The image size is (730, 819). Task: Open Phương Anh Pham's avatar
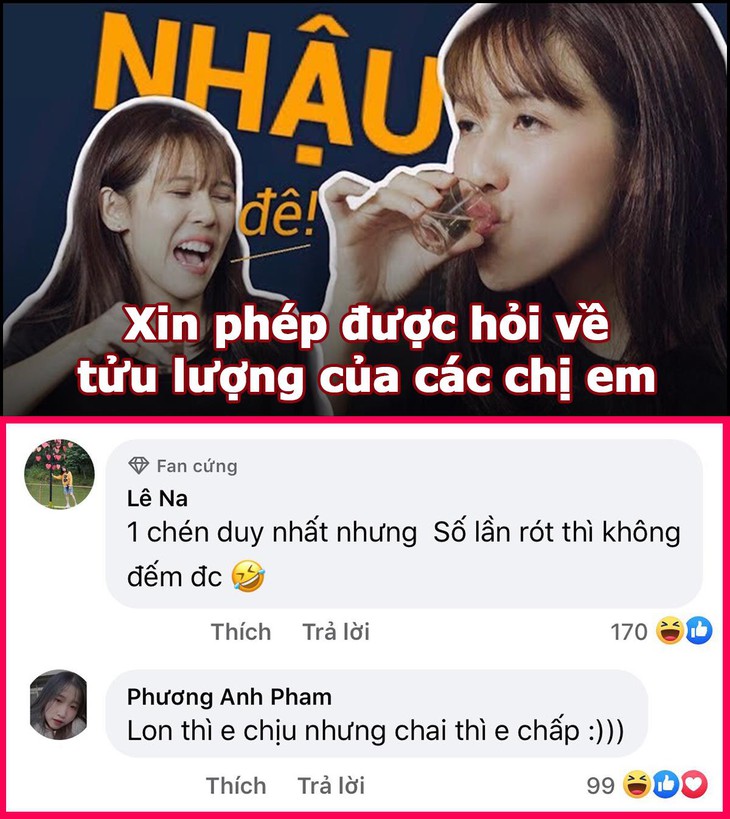click(x=58, y=705)
